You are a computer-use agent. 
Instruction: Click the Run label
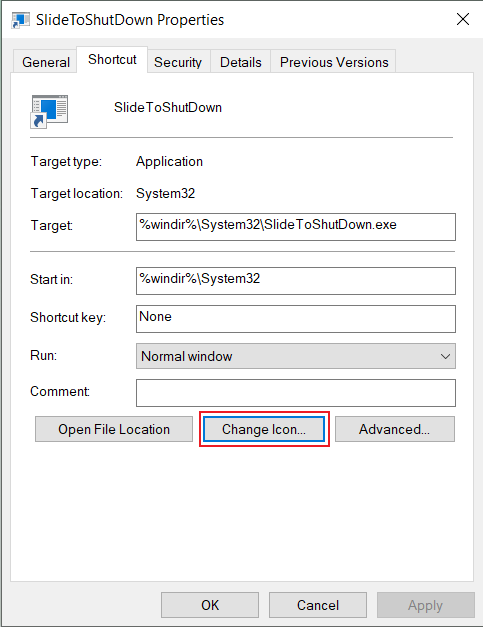[44, 355]
